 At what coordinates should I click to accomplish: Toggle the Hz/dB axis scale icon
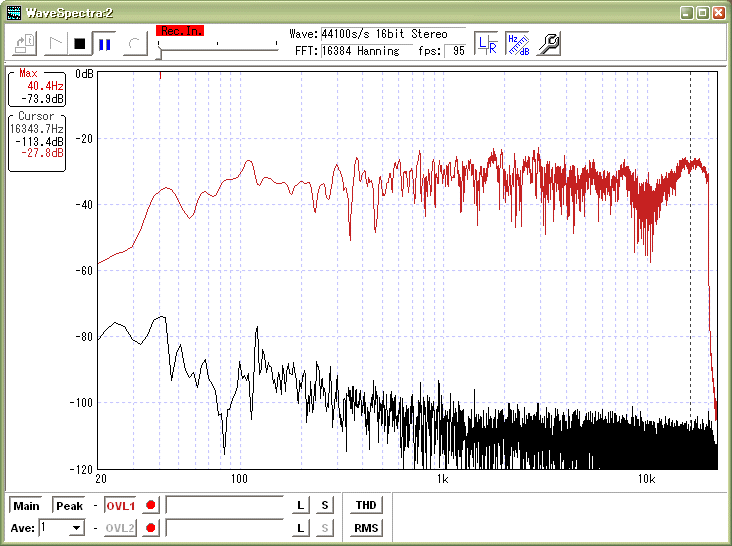pyautogui.click(x=517, y=43)
